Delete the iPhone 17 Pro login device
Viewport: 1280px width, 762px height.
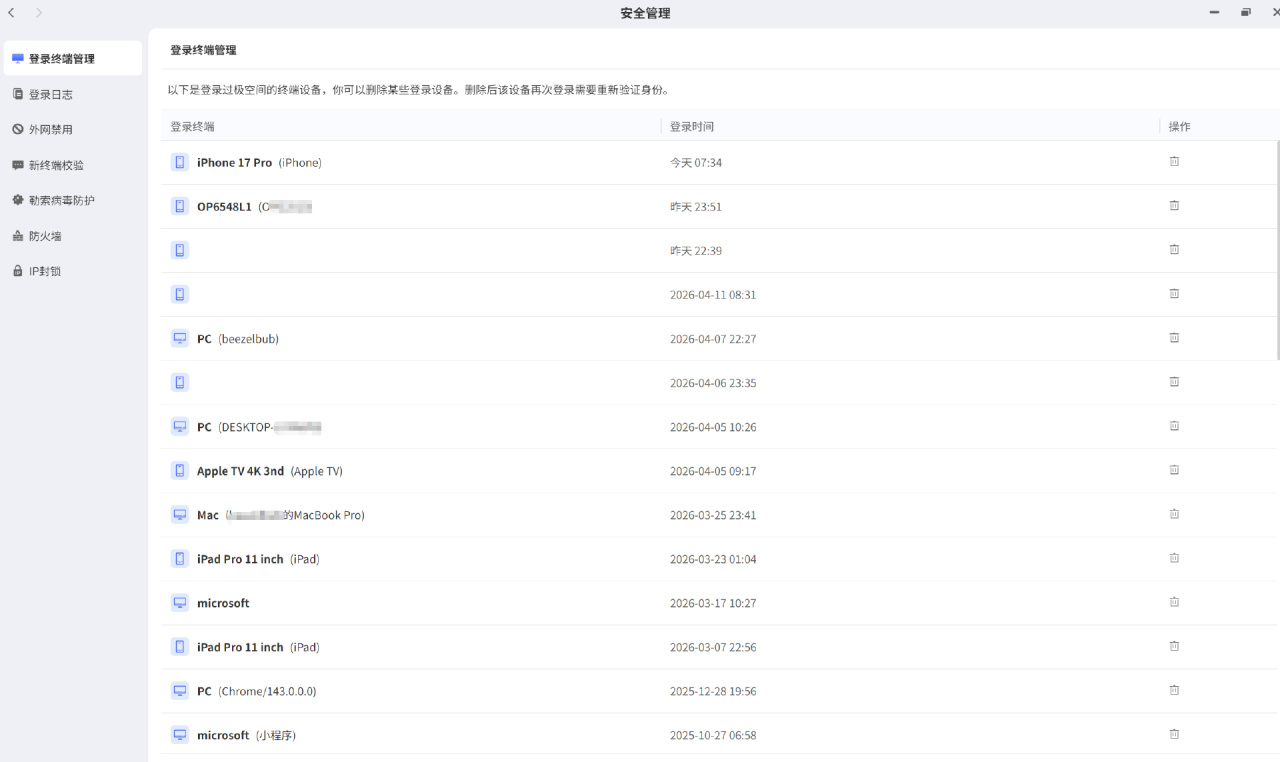(1174, 161)
